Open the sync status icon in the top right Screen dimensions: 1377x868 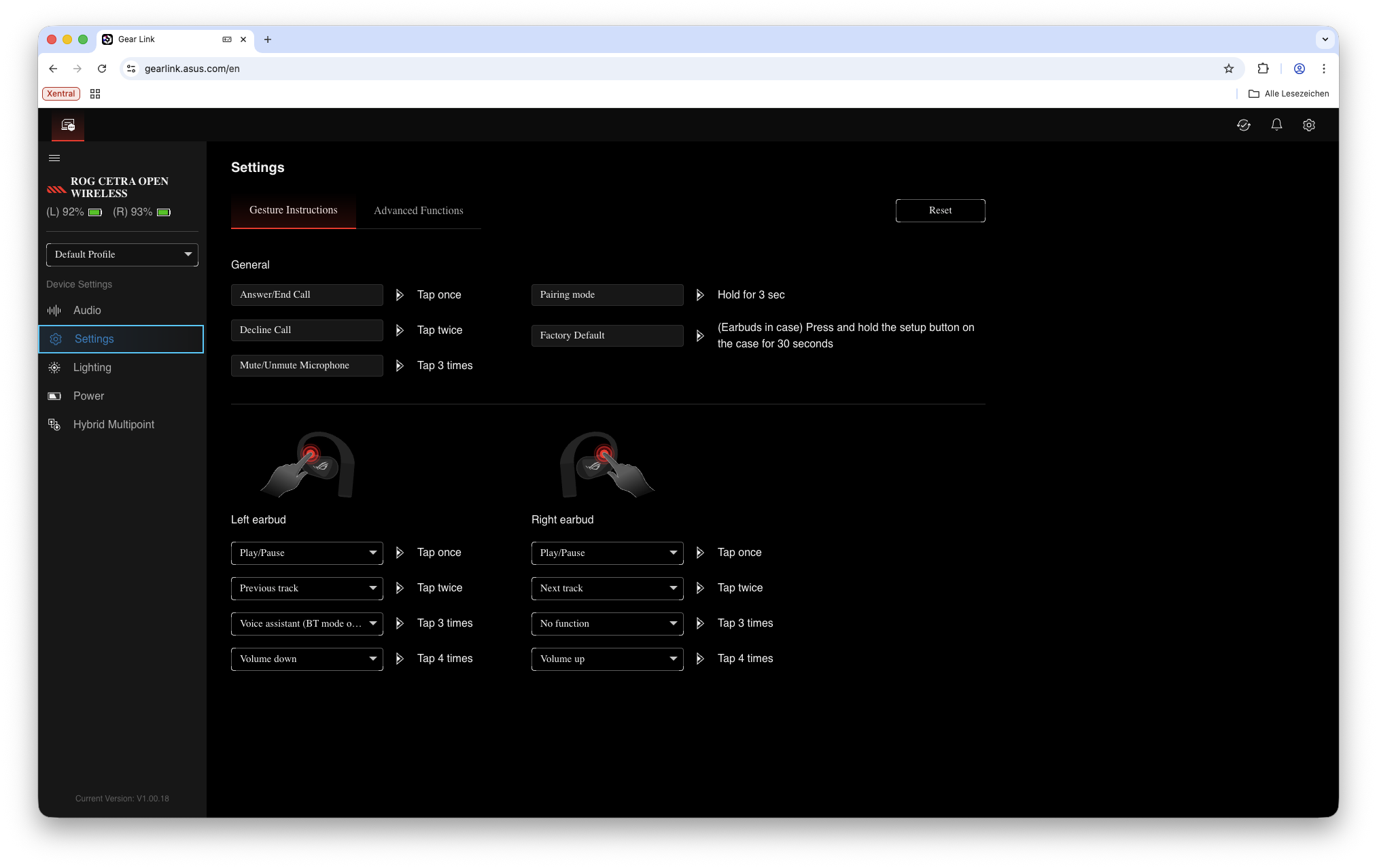click(x=1243, y=125)
